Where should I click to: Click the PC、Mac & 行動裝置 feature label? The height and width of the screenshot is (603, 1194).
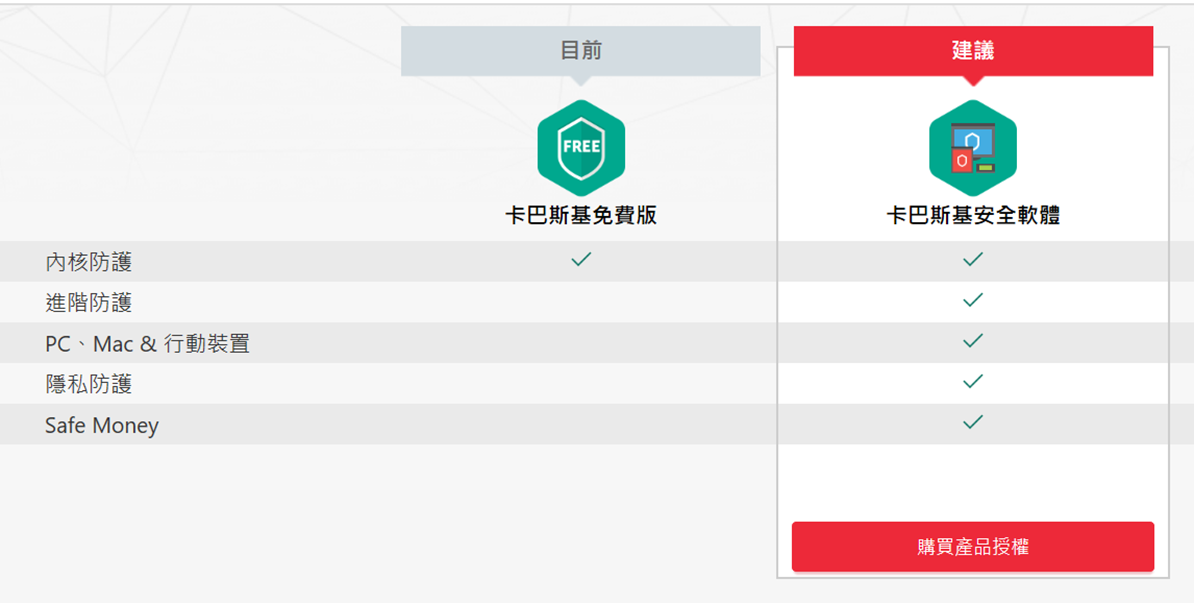pyautogui.click(x=147, y=343)
